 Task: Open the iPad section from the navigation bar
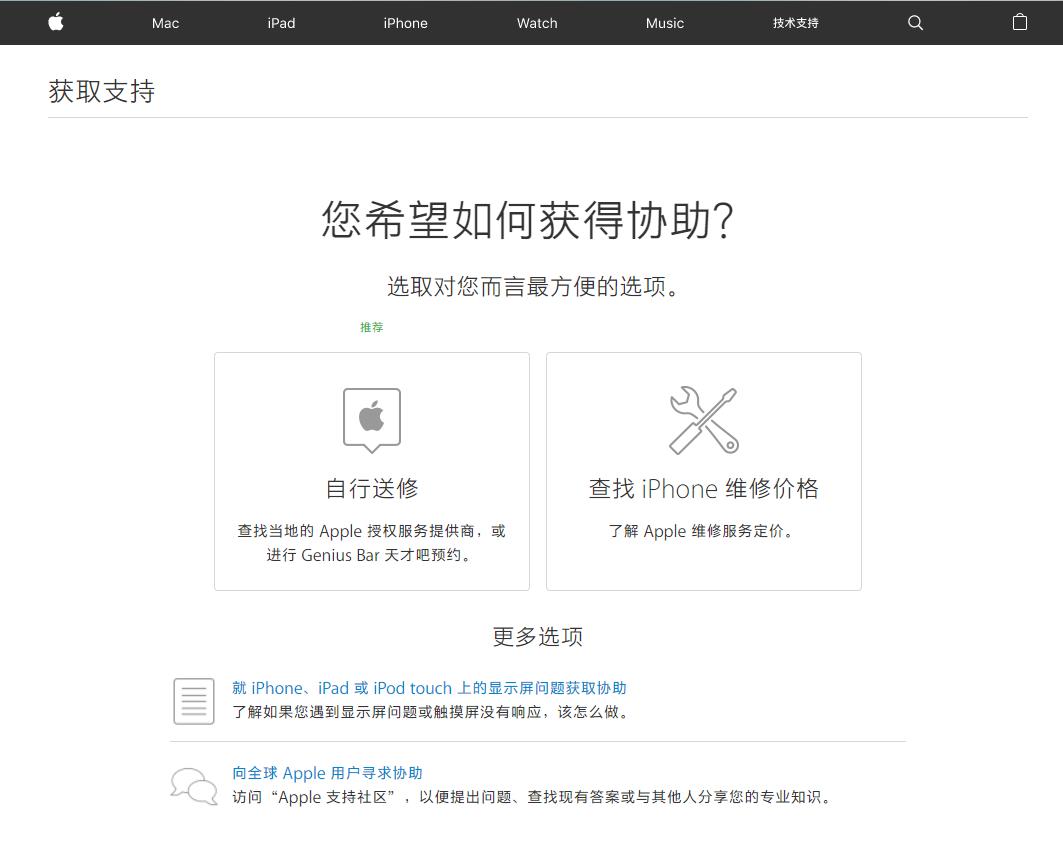coord(280,22)
